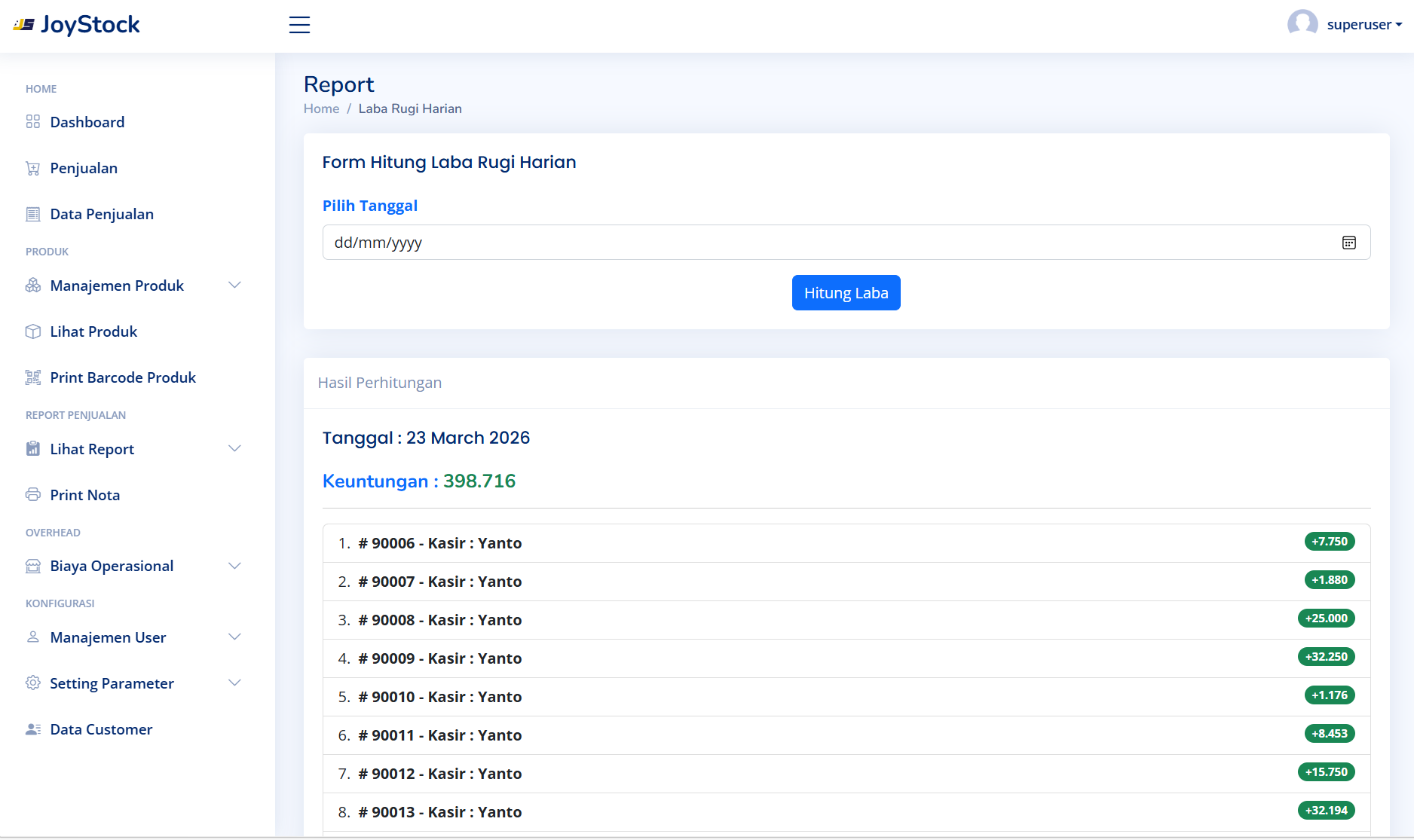
Task: Click the +8.453 profit badge
Action: (x=1330, y=734)
